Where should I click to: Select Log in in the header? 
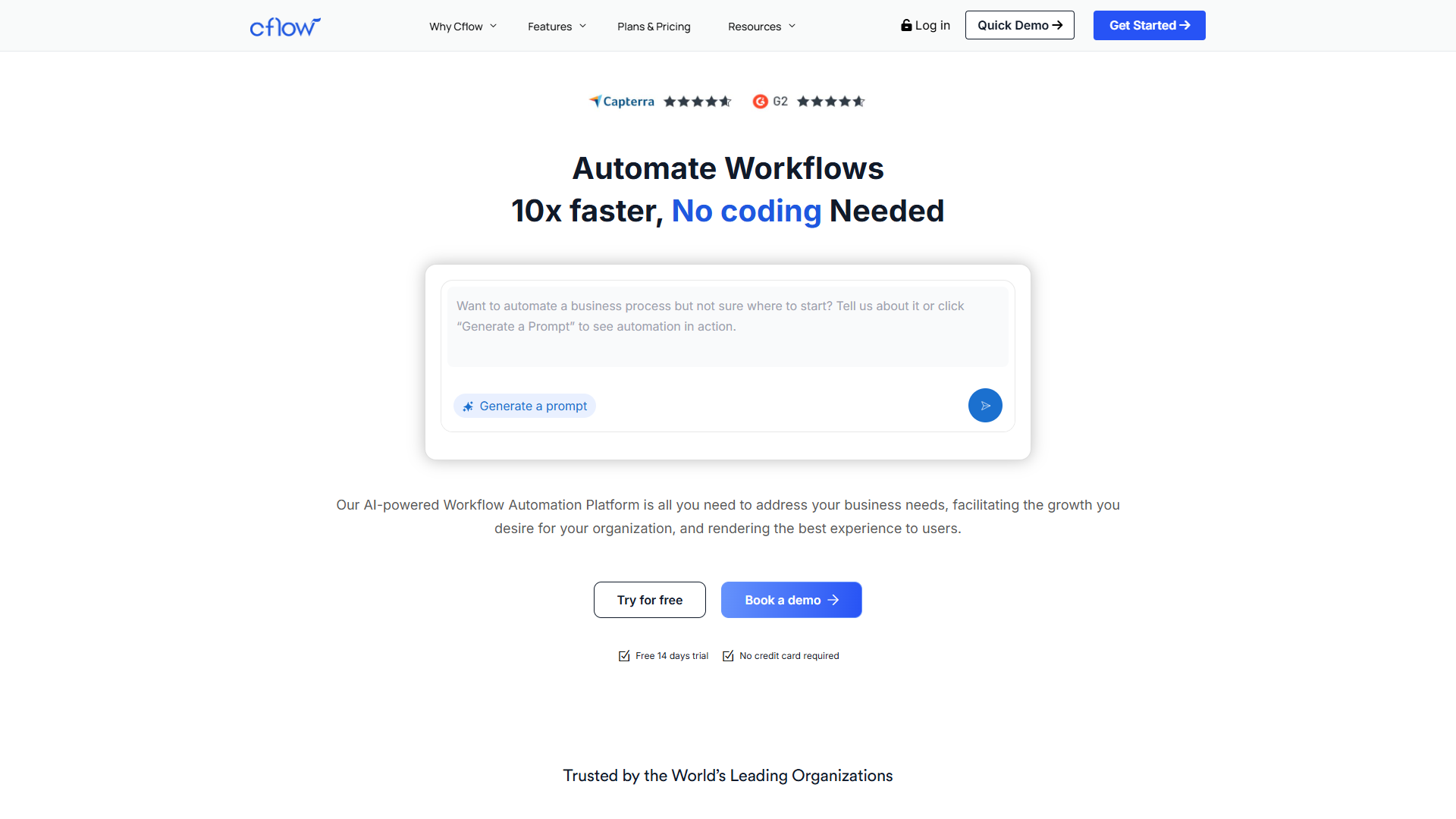pyautogui.click(x=932, y=25)
